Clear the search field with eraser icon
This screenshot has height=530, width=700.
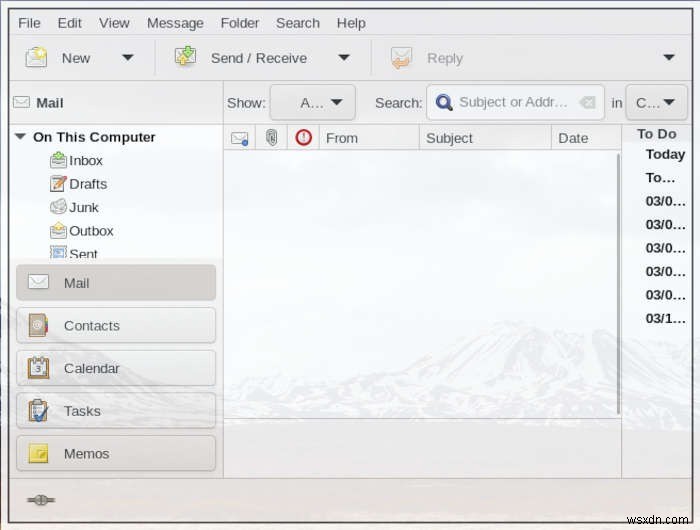(x=587, y=103)
